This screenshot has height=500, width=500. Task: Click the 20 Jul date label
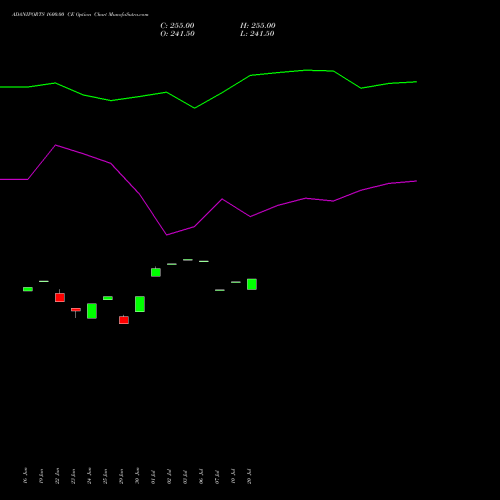(249, 476)
